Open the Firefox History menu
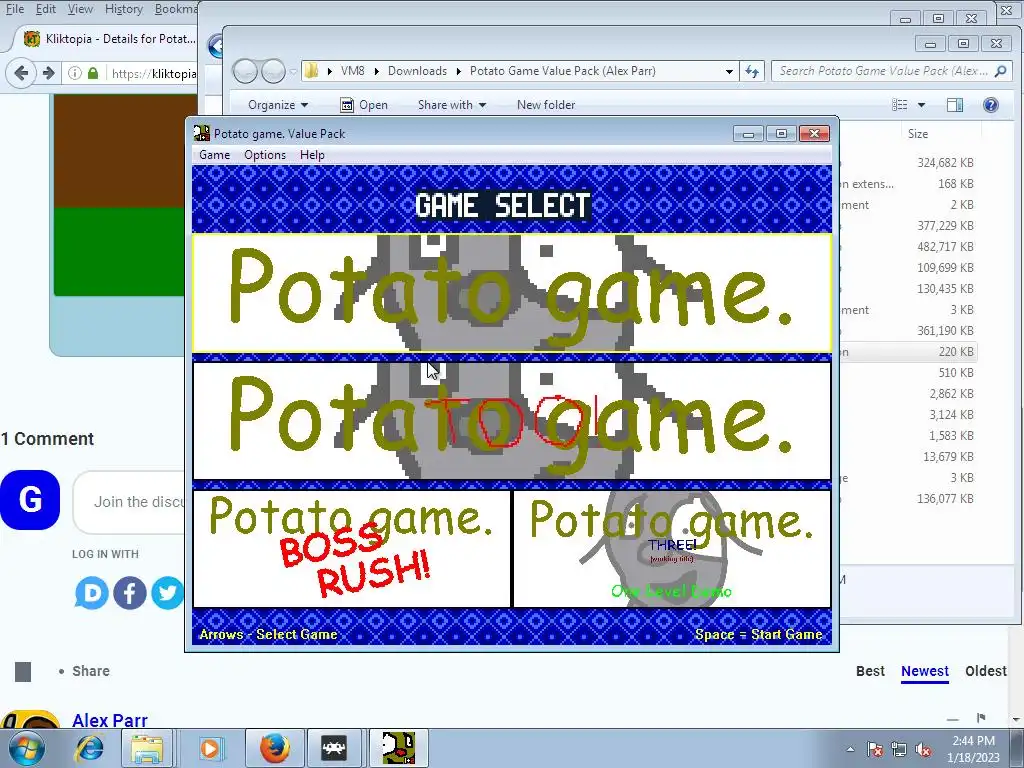The image size is (1024, 768). [123, 9]
